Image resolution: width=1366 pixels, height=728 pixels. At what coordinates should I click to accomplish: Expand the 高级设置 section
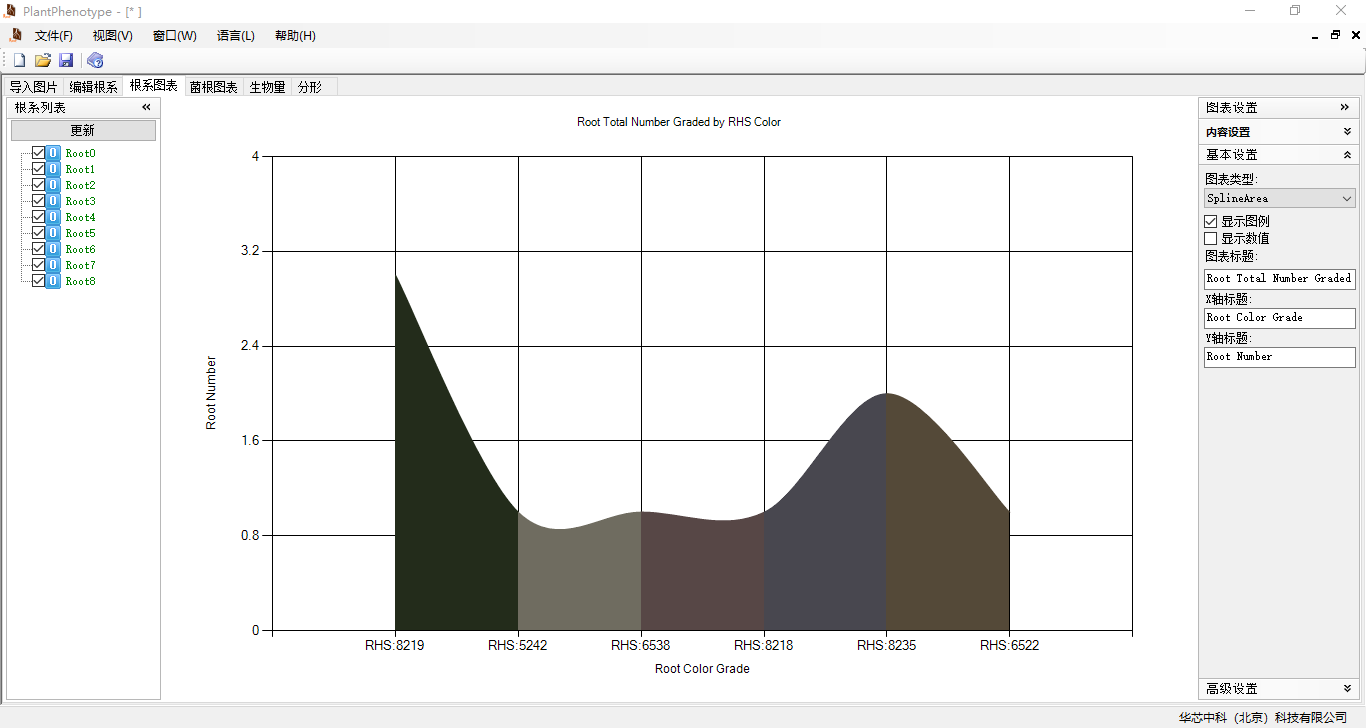1347,689
